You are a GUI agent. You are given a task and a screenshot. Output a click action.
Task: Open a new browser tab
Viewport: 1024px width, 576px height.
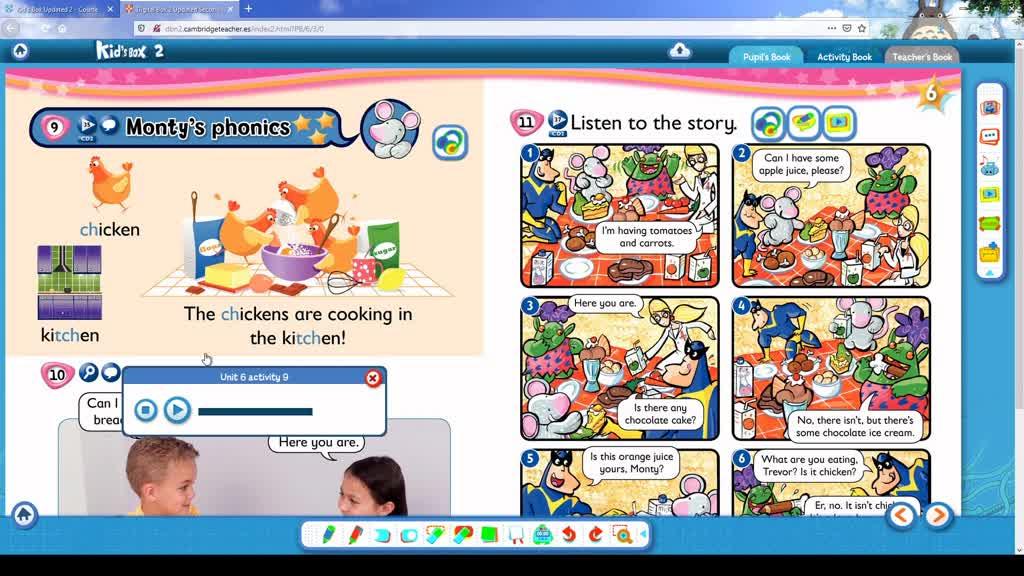point(249,8)
